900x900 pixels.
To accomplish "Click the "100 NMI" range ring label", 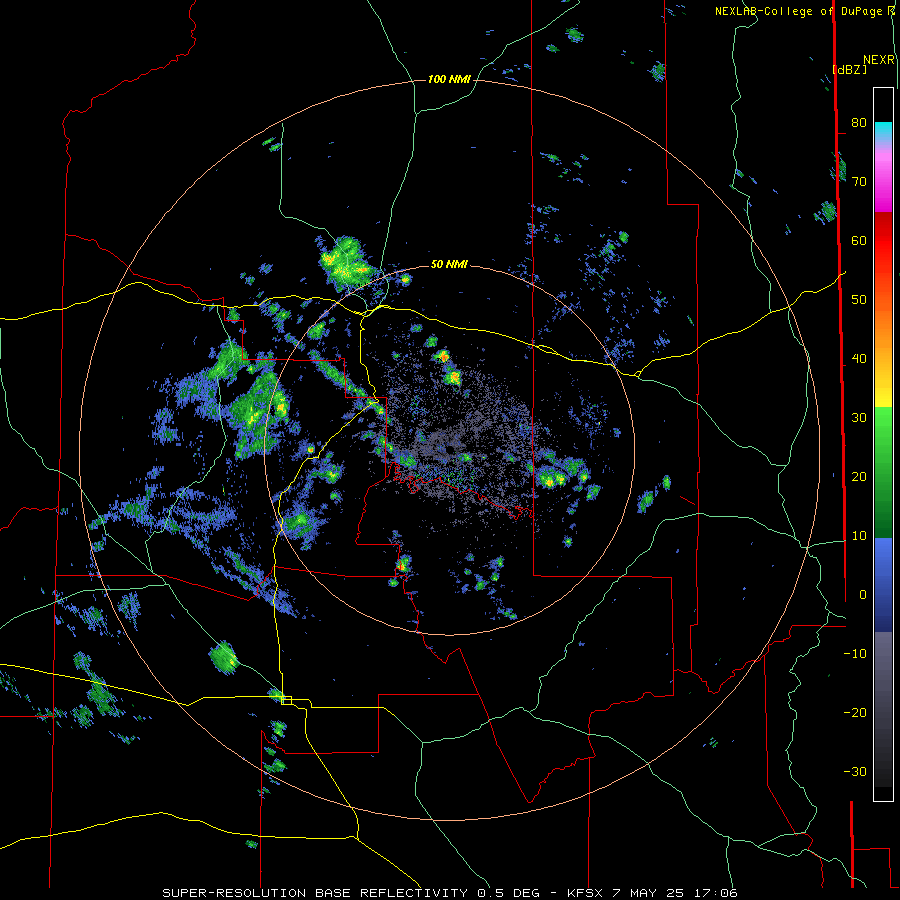I will (449, 79).
